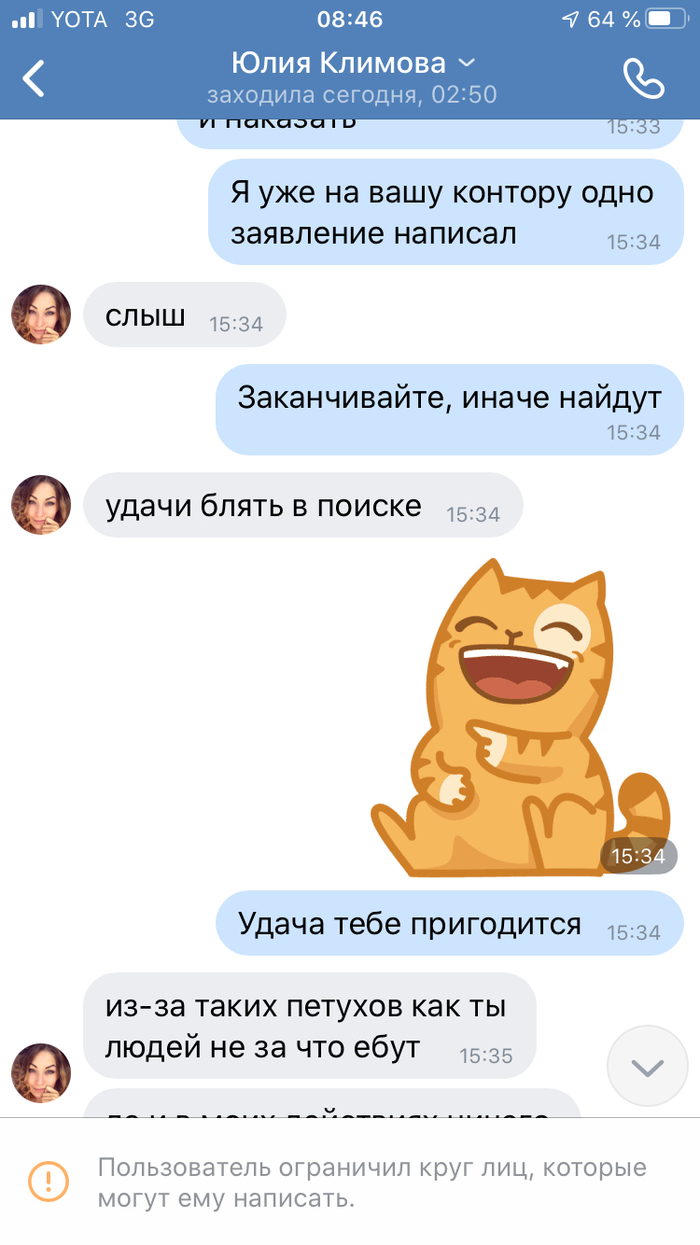The image size is (700, 1245).
Task: Open the avatar next to the 'из-за таких петухов' message
Action: [41, 1073]
